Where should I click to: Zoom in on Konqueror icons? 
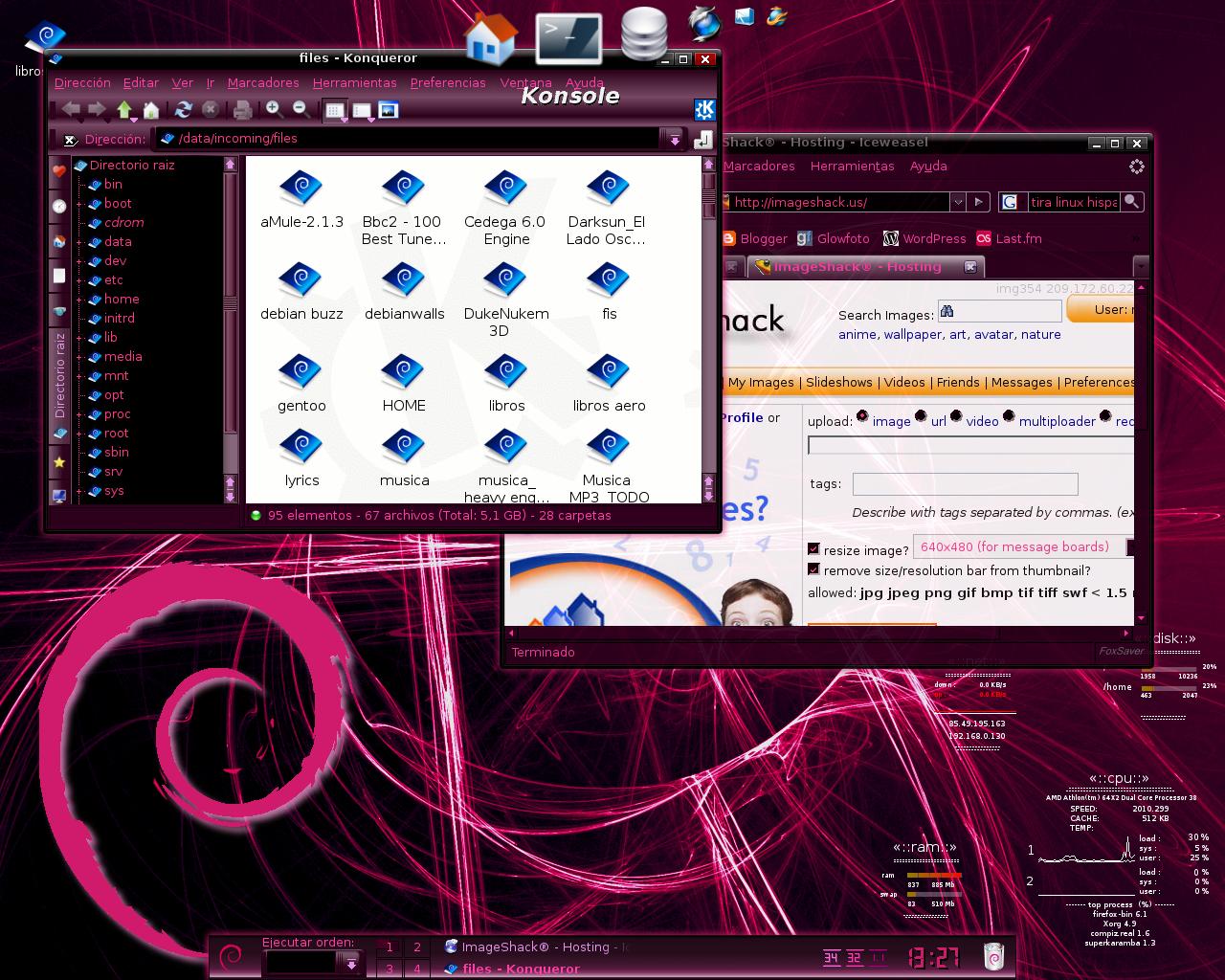[x=274, y=109]
